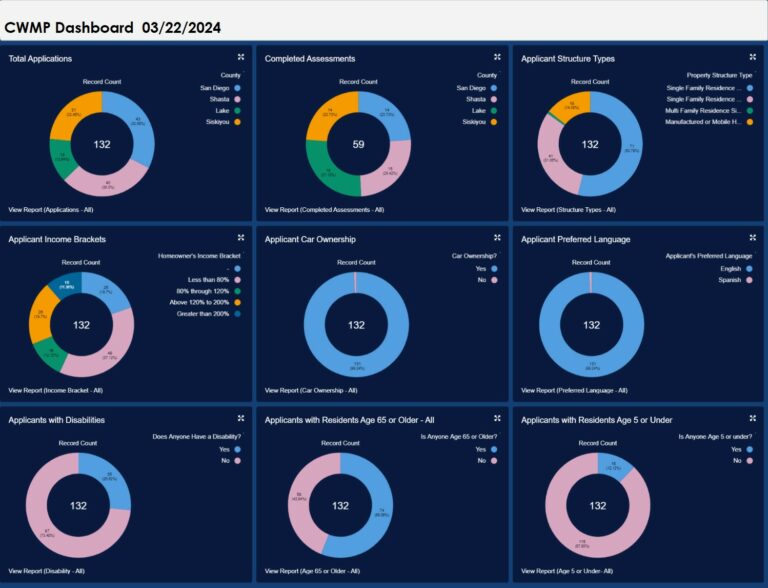Click San Diego legend swatch in Total Applications

236,88
